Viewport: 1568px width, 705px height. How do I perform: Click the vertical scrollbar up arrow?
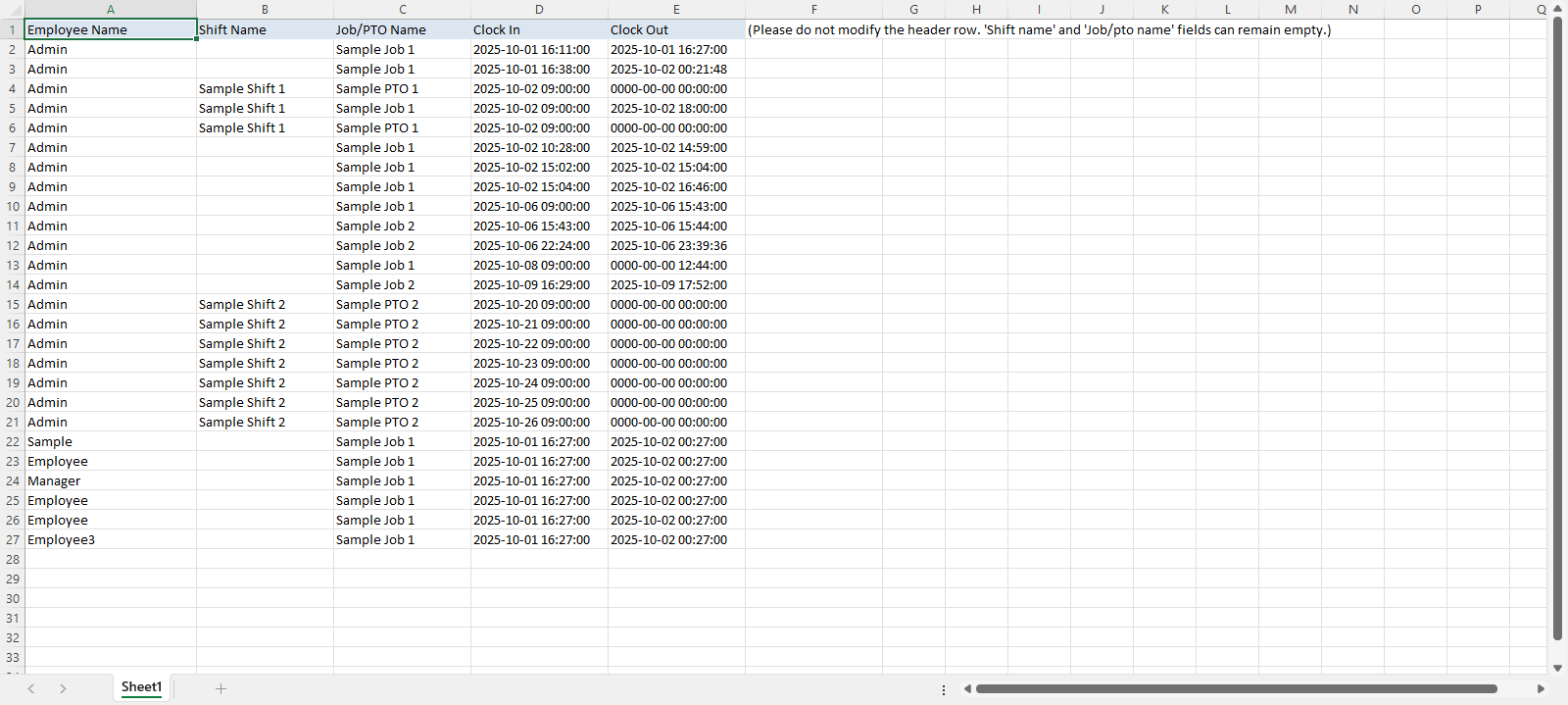tap(1557, 9)
